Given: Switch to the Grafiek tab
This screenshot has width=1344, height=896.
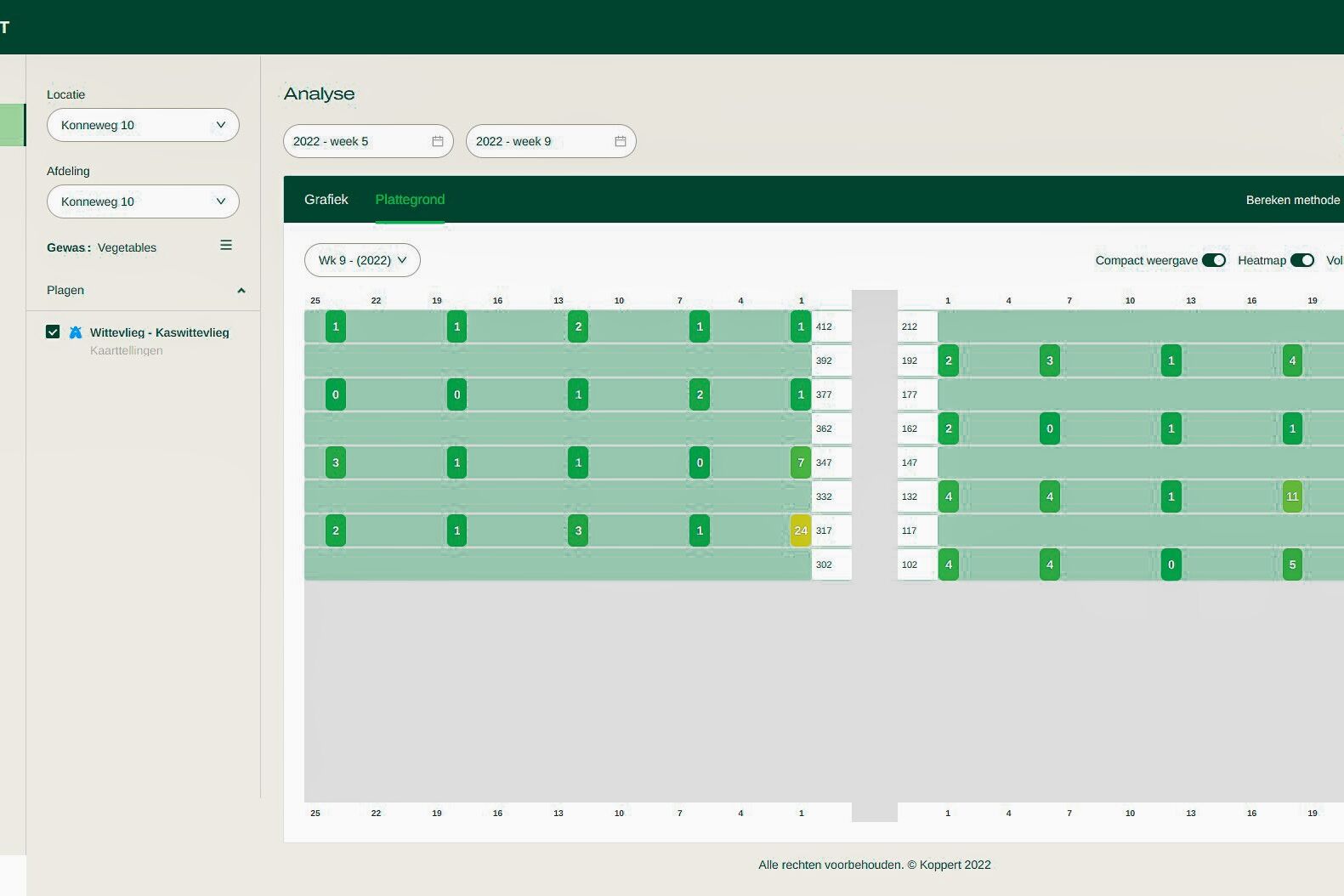Looking at the screenshot, I should 326,200.
